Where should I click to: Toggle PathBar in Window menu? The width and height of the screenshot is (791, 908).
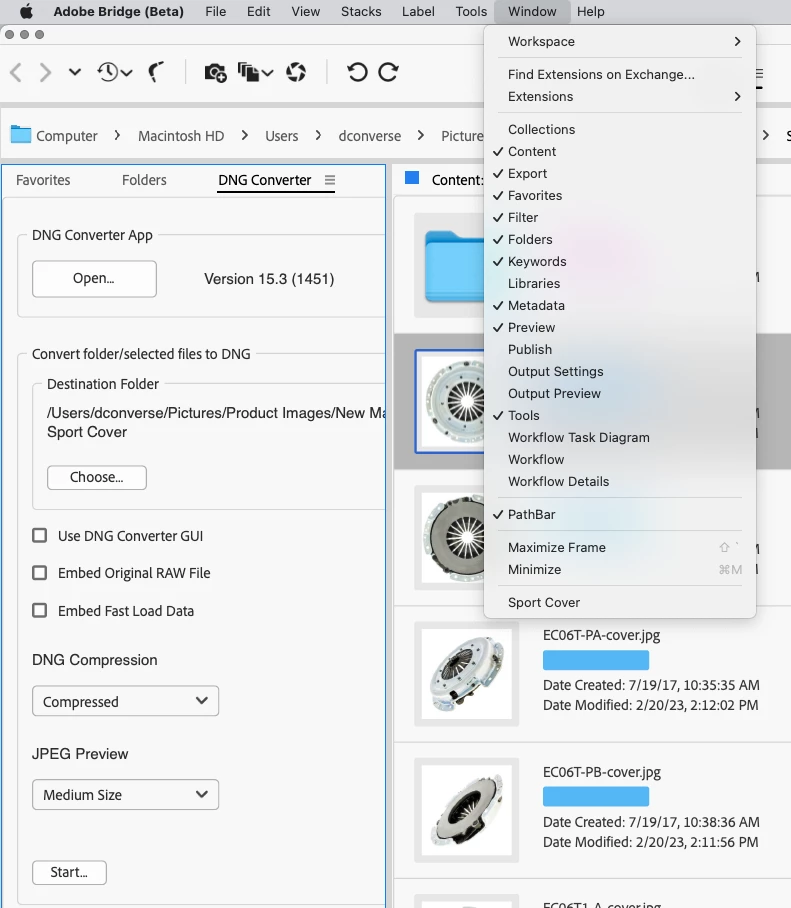(x=620, y=515)
